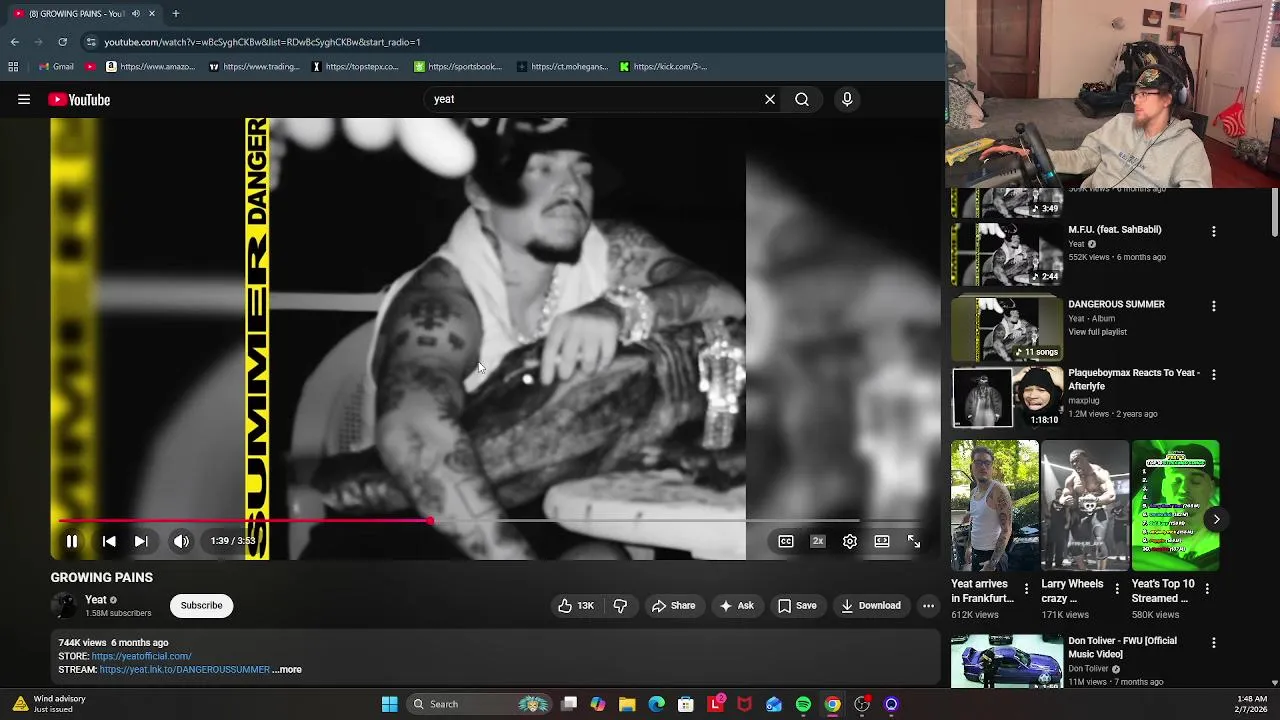Open more actions under the video
The height and width of the screenshot is (720, 1280).
point(928,605)
